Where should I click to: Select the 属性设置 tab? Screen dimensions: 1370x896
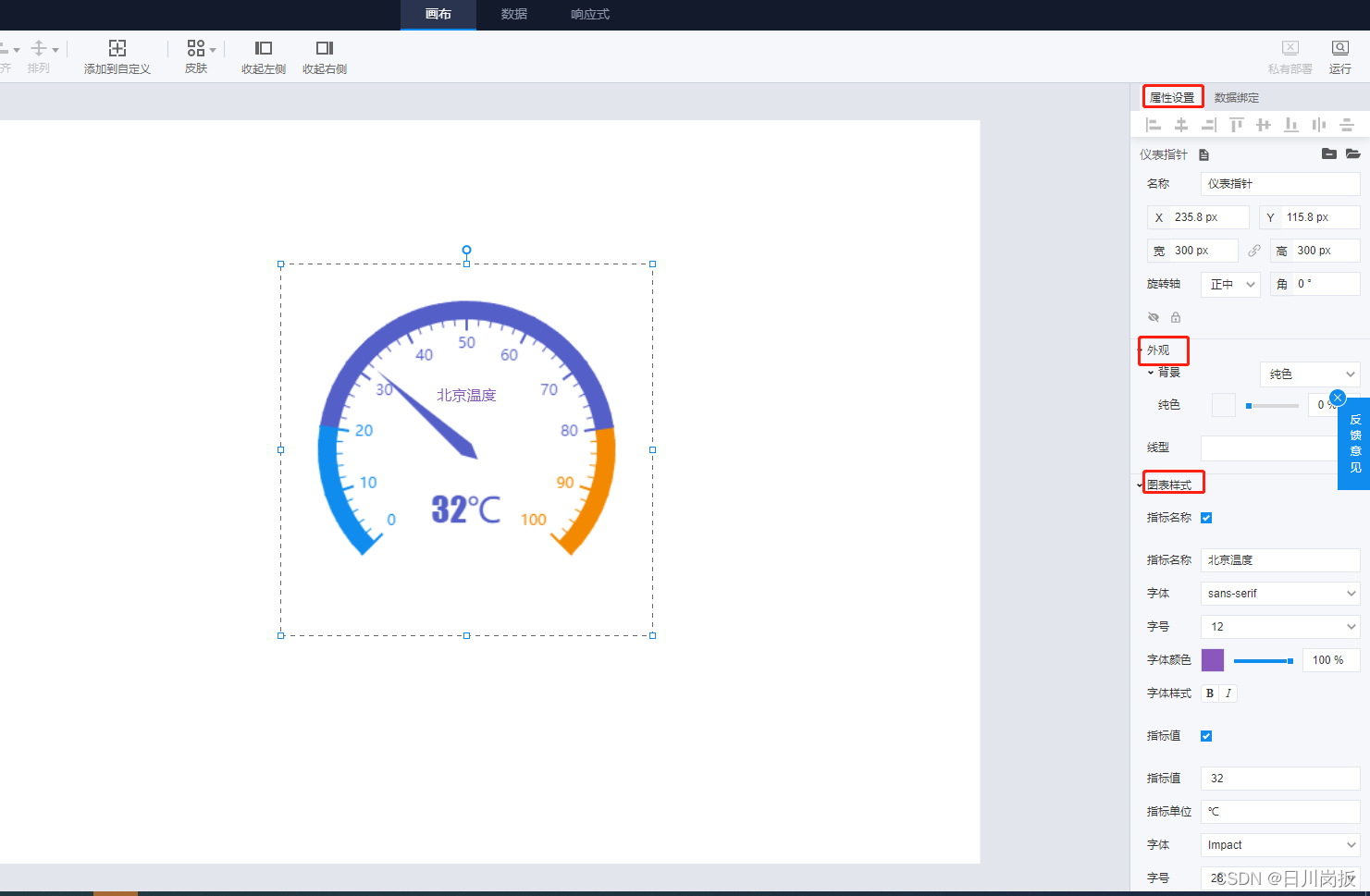[x=1172, y=97]
